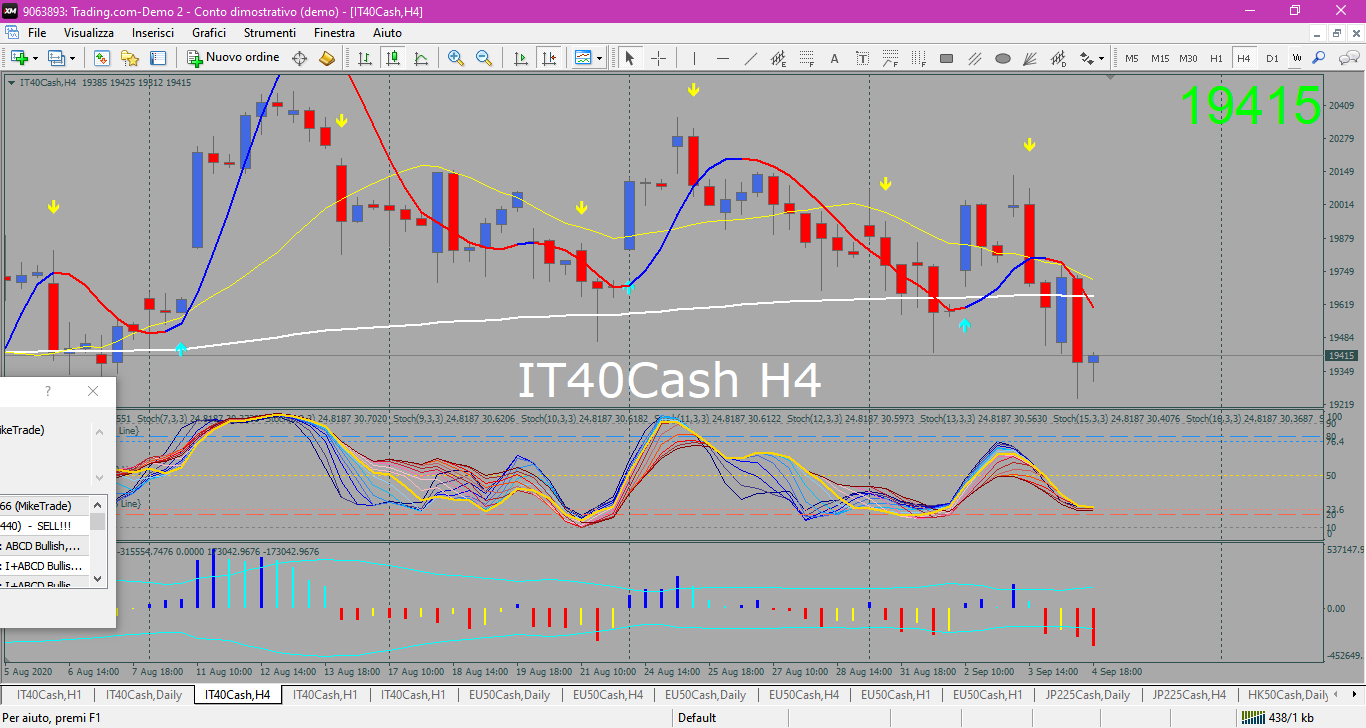The image size is (1366, 728).
Task: Switch timeframe to D1
Action: pos(1272,58)
